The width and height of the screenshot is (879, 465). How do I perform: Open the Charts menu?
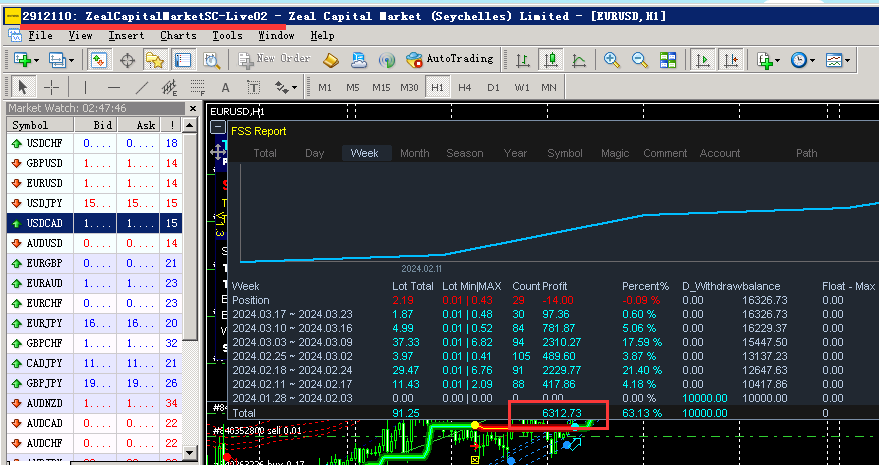(x=178, y=36)
